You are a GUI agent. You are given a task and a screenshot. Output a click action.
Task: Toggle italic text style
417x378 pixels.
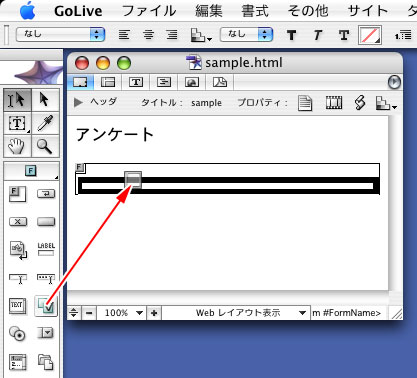318,35
